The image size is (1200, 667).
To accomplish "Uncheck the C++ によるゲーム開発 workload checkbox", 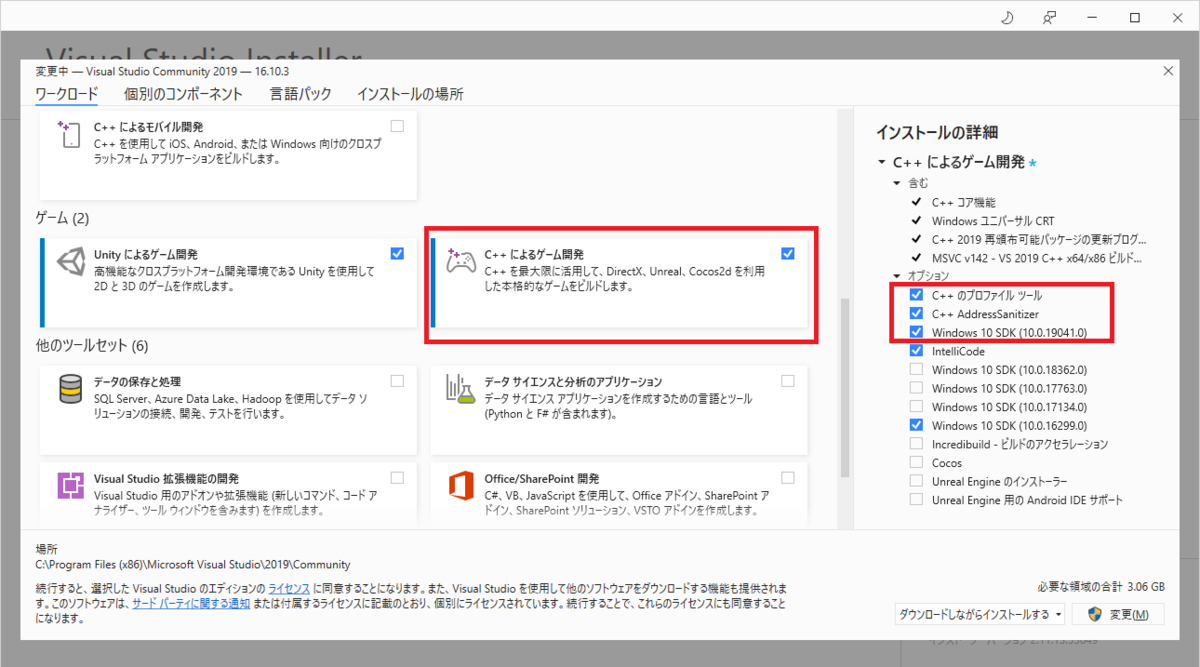I will click(788, 254).
